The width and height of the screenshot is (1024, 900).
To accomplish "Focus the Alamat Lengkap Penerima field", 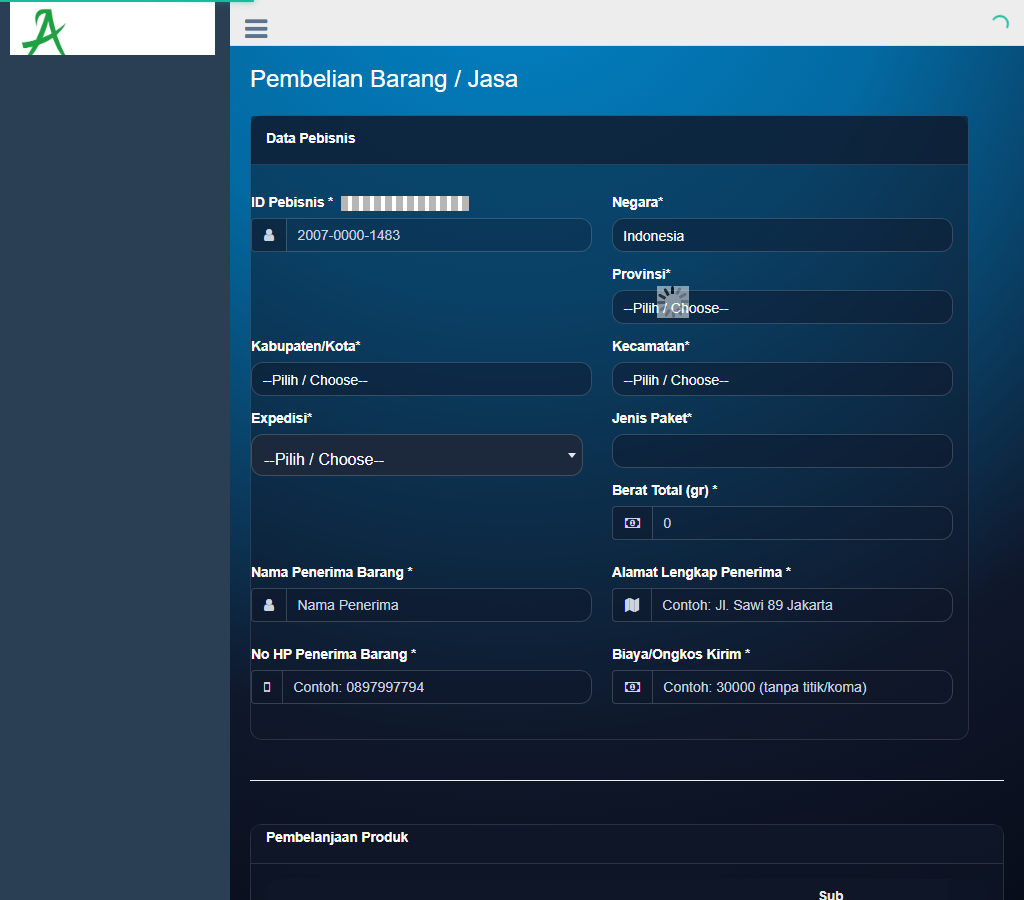I will pos(801,605).
